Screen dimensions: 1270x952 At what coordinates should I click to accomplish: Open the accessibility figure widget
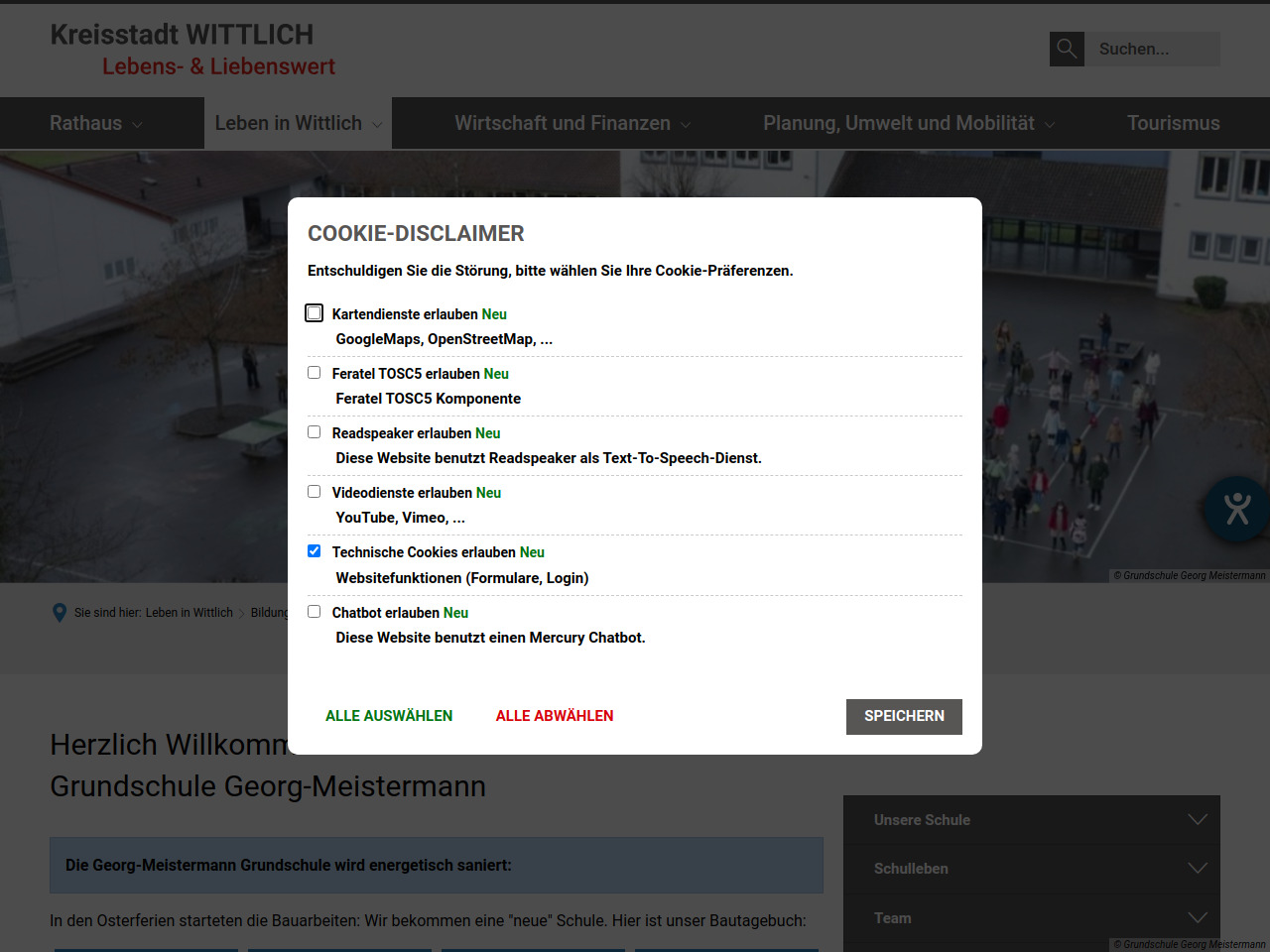click(x=1236, y=509)
